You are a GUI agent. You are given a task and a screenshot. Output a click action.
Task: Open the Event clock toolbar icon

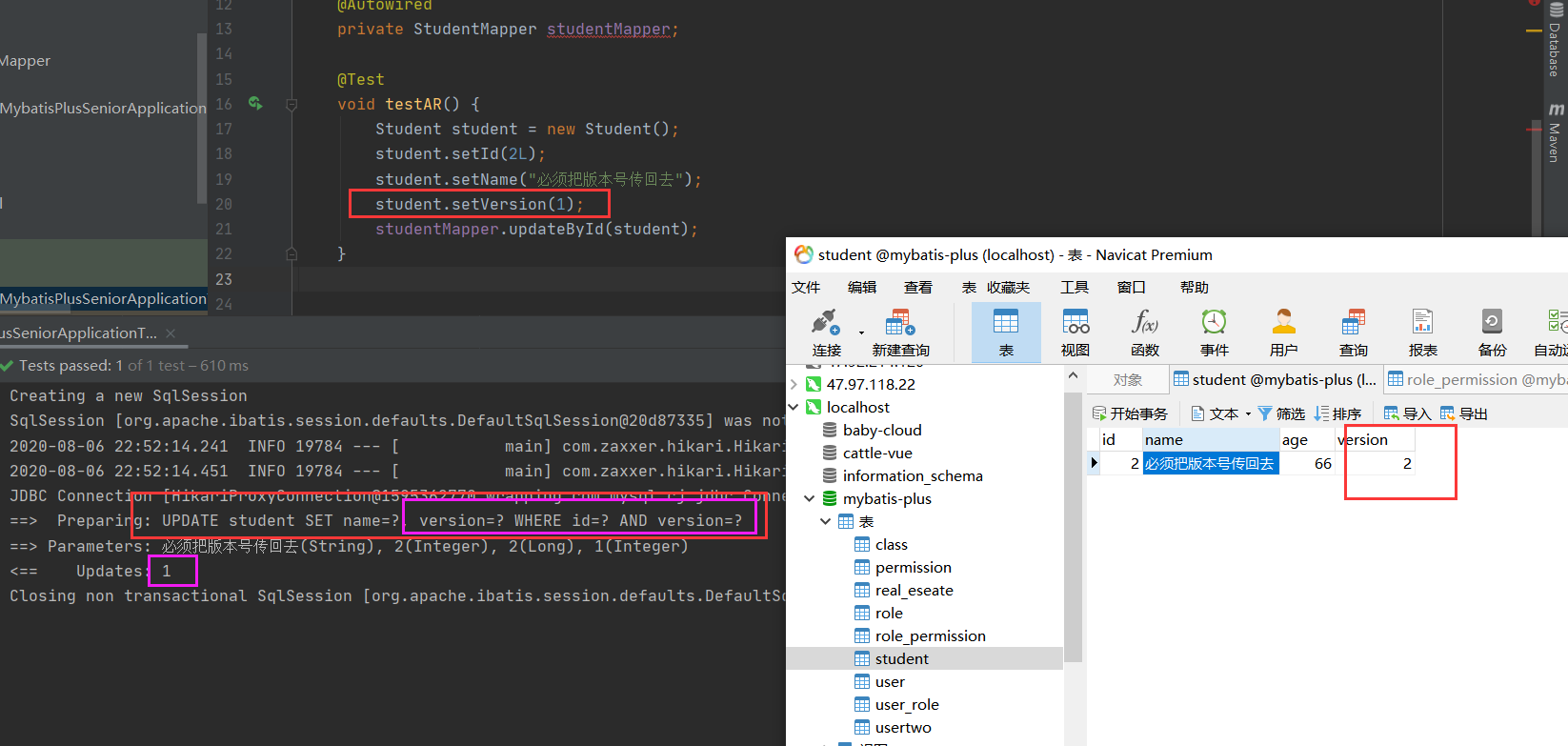pos(1215,333)
